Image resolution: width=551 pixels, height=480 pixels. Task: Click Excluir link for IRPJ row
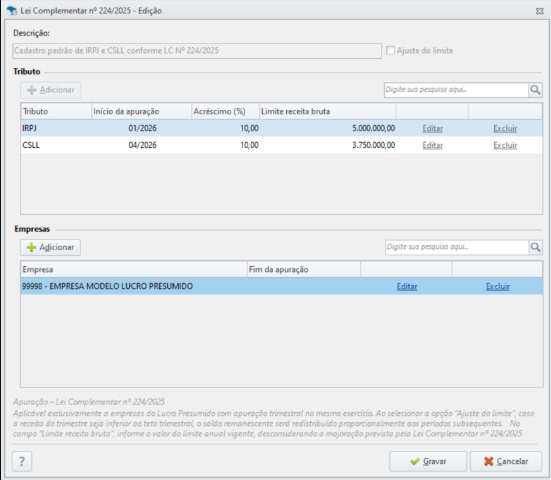tap(505, 129)
